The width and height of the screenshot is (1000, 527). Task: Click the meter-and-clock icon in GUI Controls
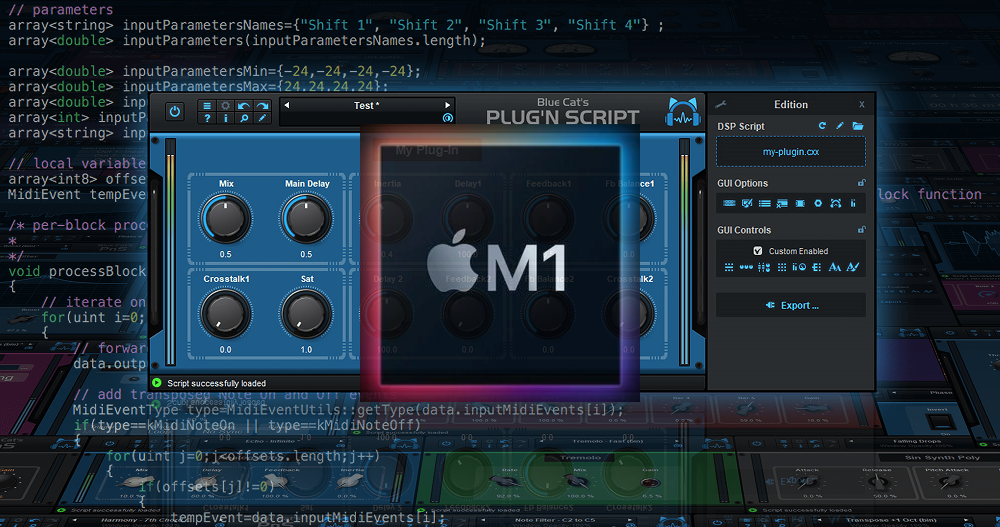tap(799, 267)
